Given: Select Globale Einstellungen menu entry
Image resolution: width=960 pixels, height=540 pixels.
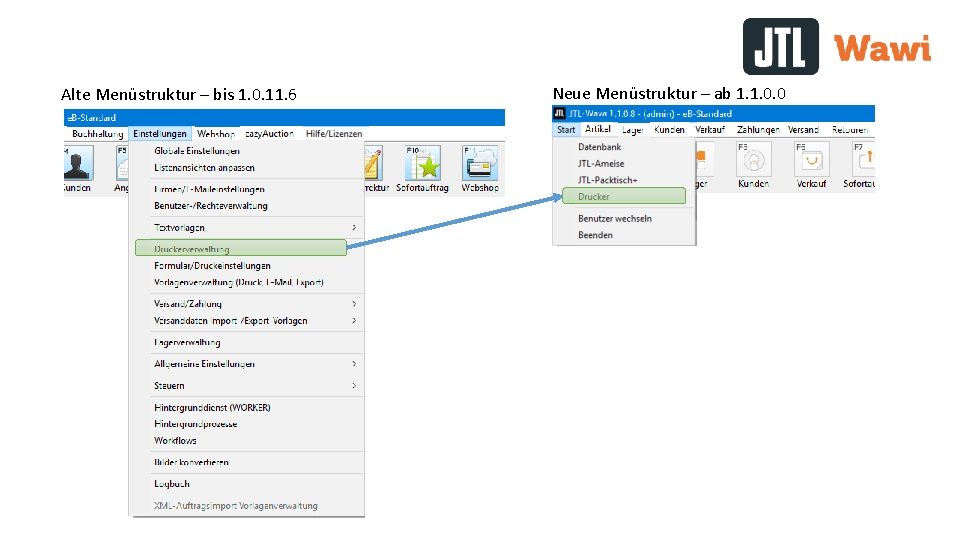Looking at the screenshot, I should tap(197, 151).
